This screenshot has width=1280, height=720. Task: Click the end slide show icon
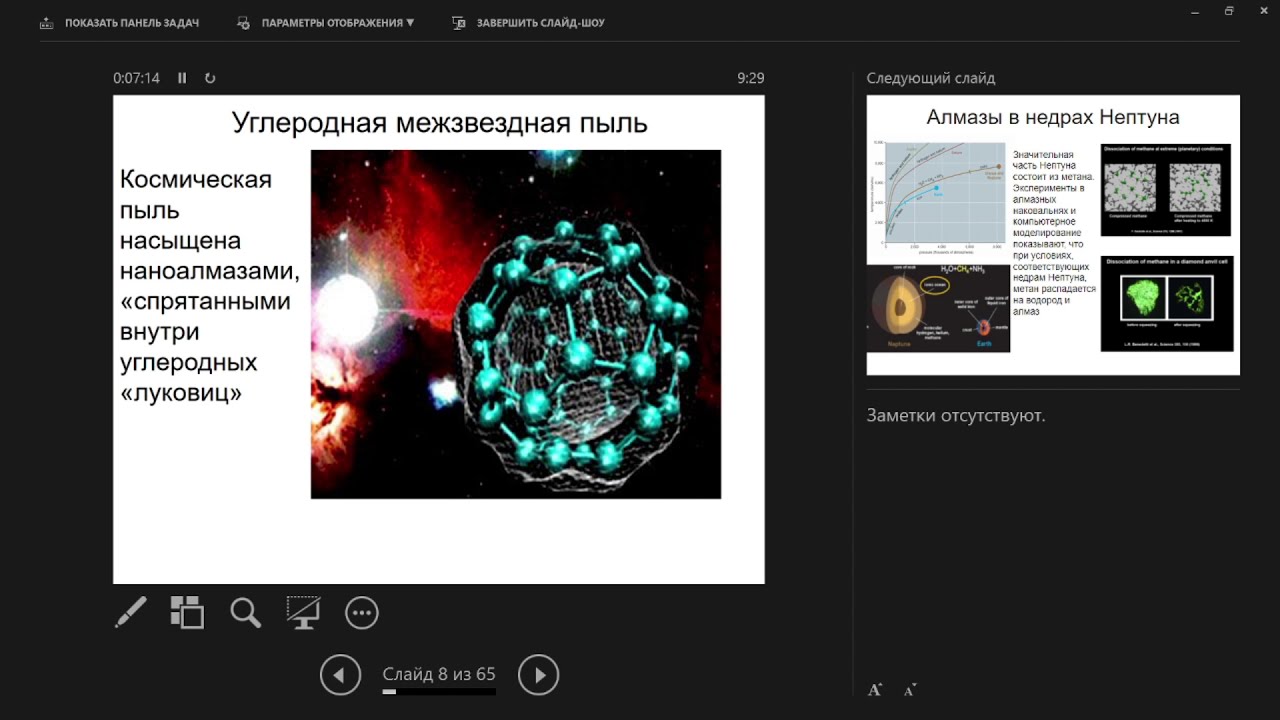pos(458,23)
